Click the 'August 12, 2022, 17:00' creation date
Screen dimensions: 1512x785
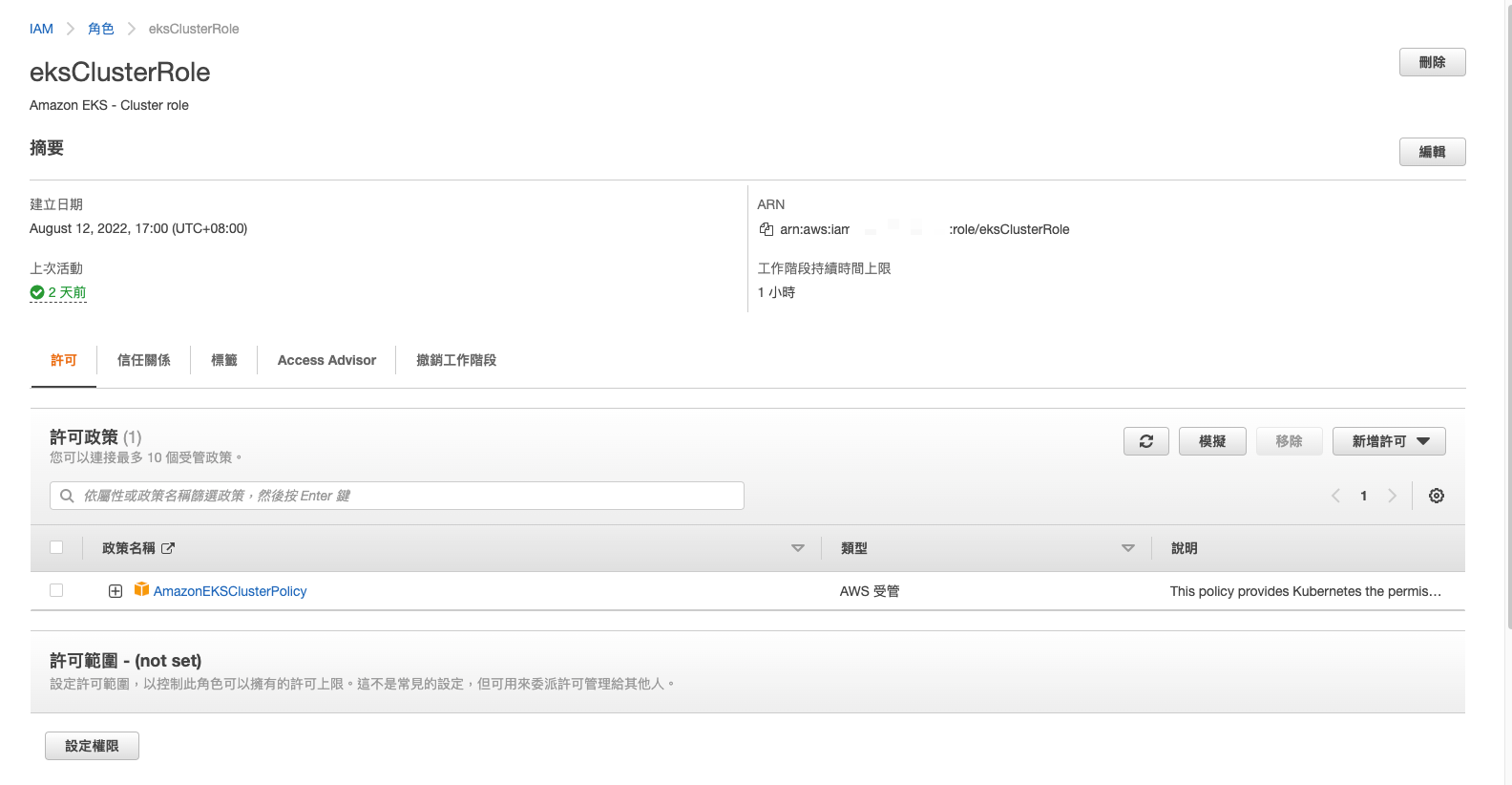tap(138, 228)
